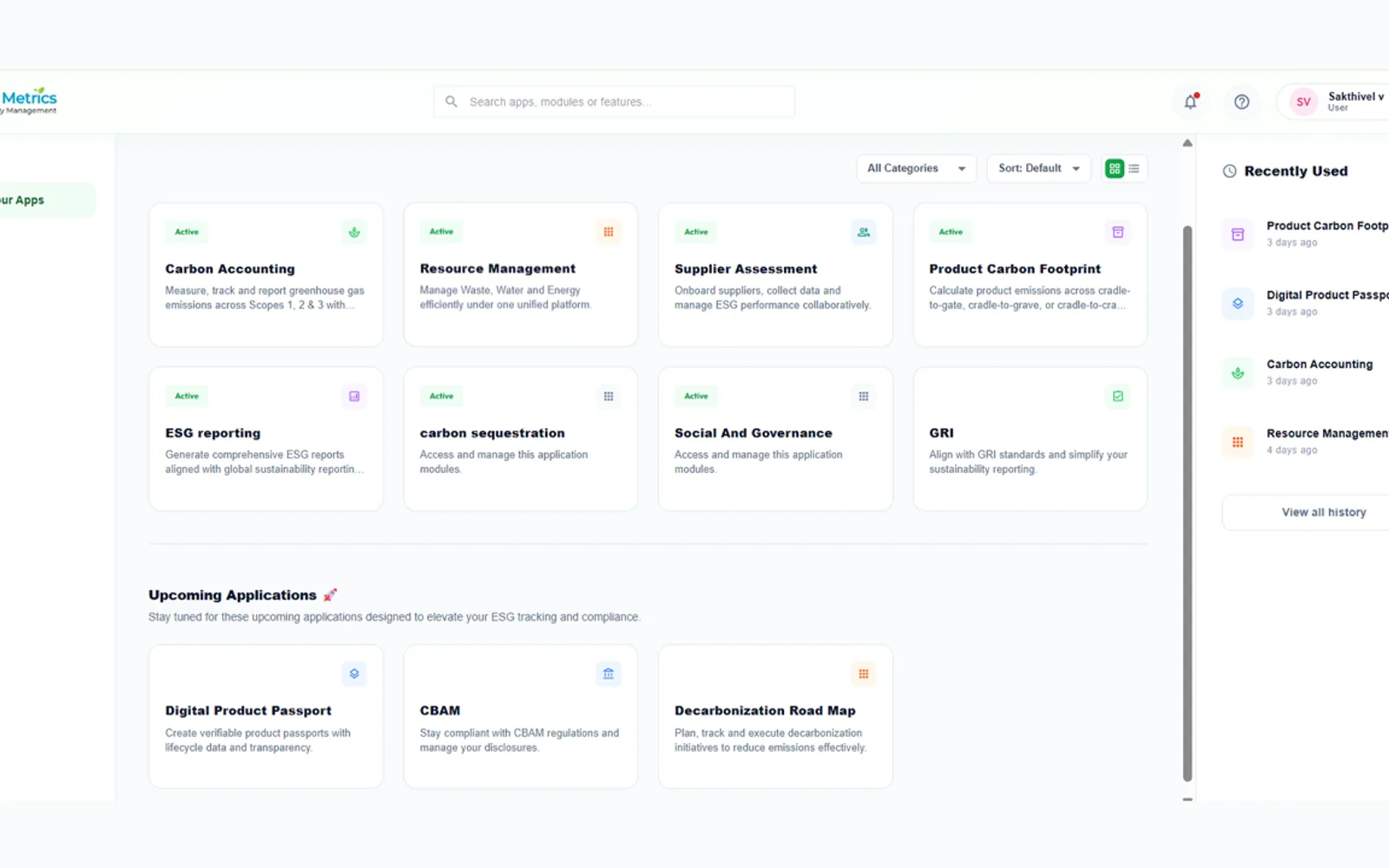Click the GRI card title
This screenshot has height=868, width=1389.
[941, 433]
